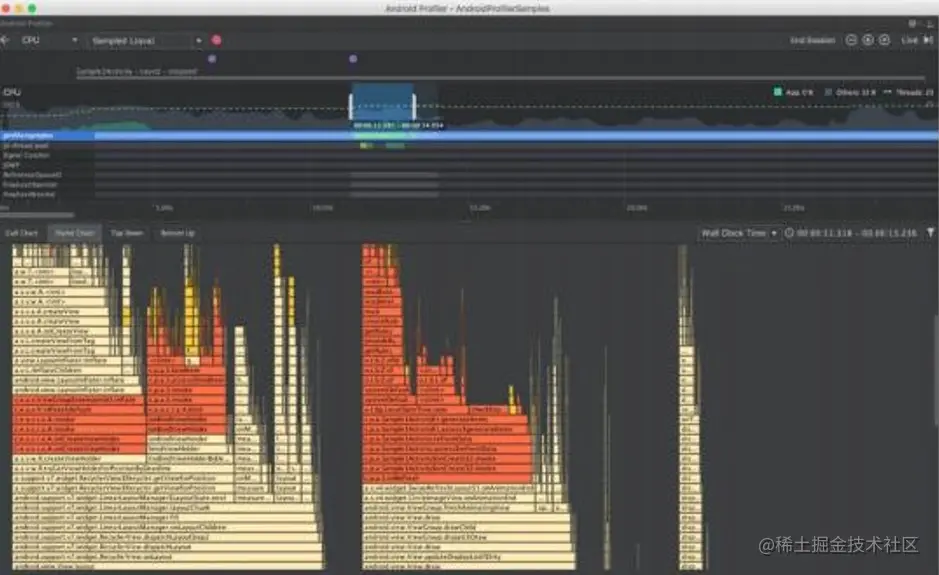The width and height of the screenshot is (939, 575).
Task: Click the green App legend swatch
Action: [x=777, y=92]
